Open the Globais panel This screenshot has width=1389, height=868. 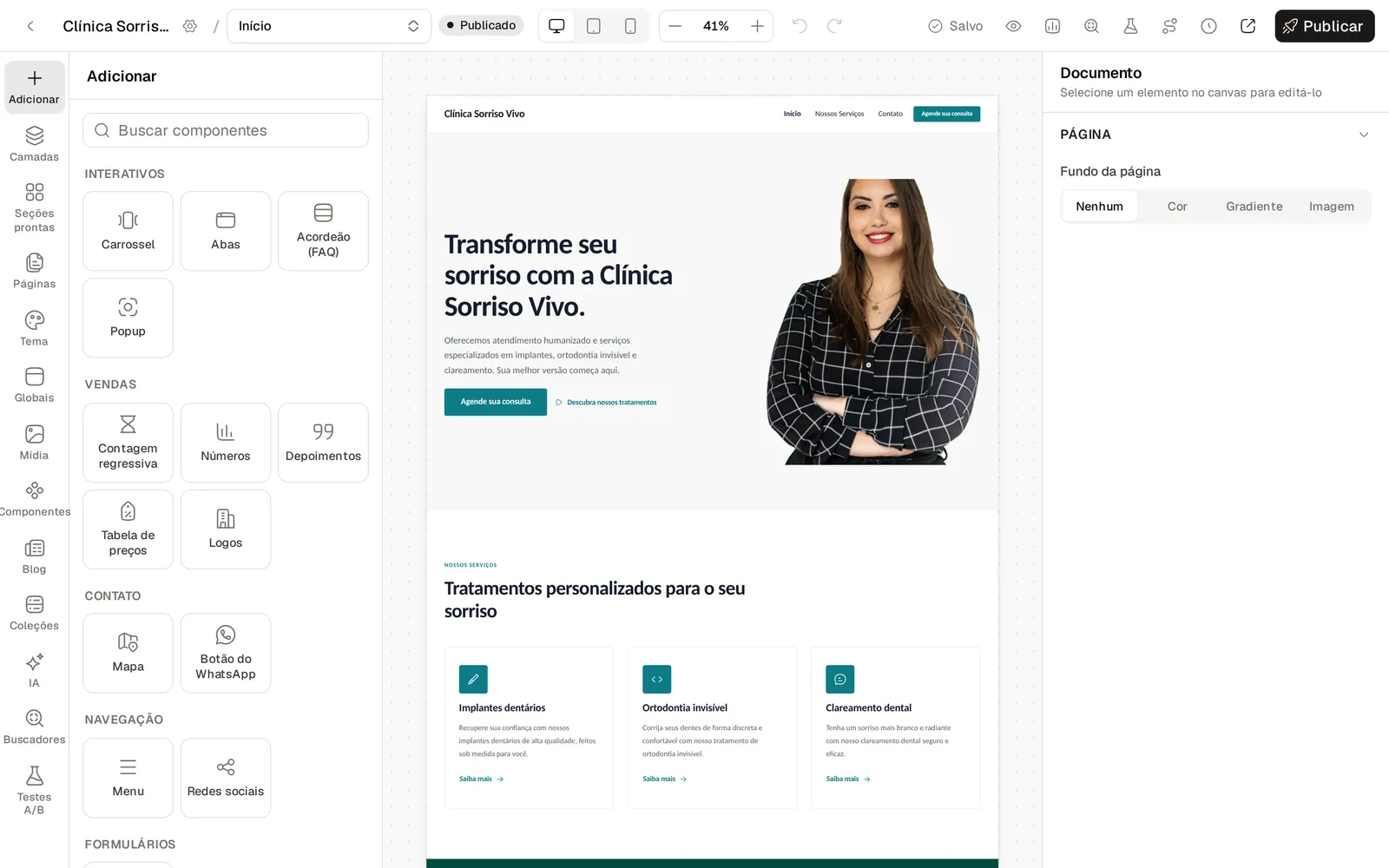(34, 385)
